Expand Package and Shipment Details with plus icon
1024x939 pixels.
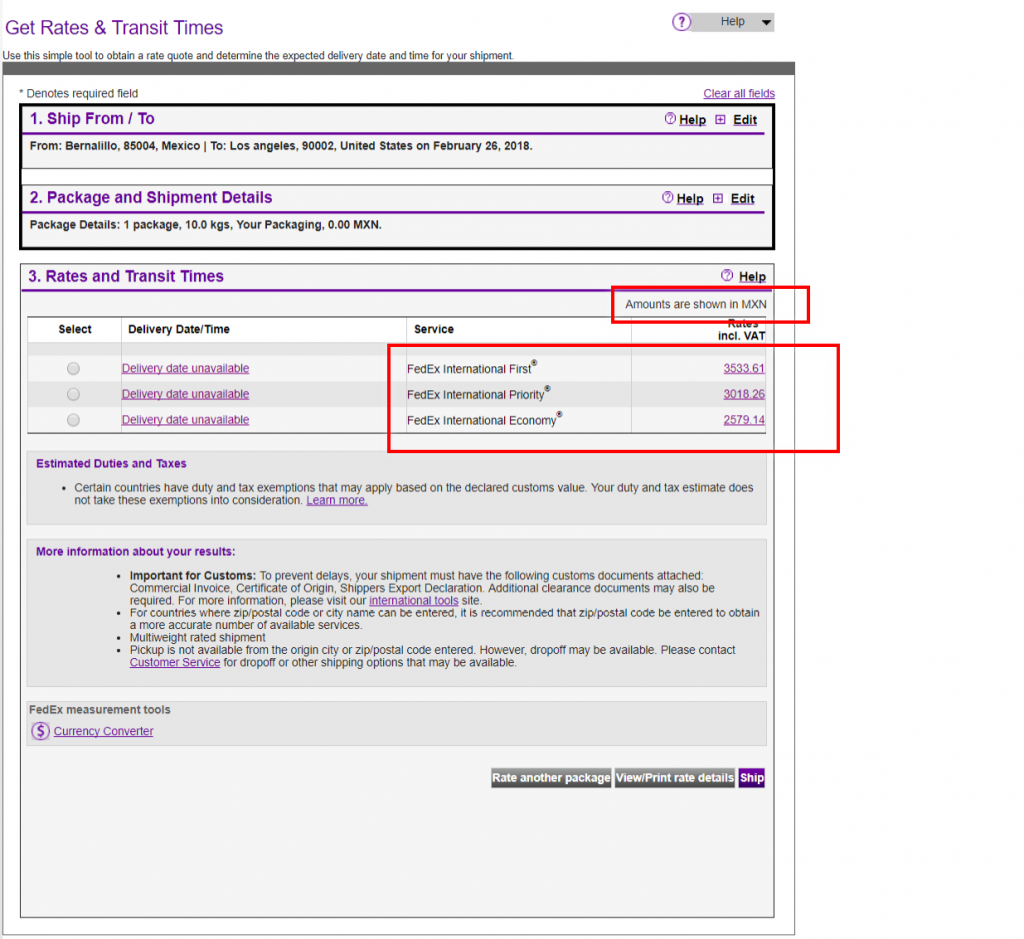(718, 199)
